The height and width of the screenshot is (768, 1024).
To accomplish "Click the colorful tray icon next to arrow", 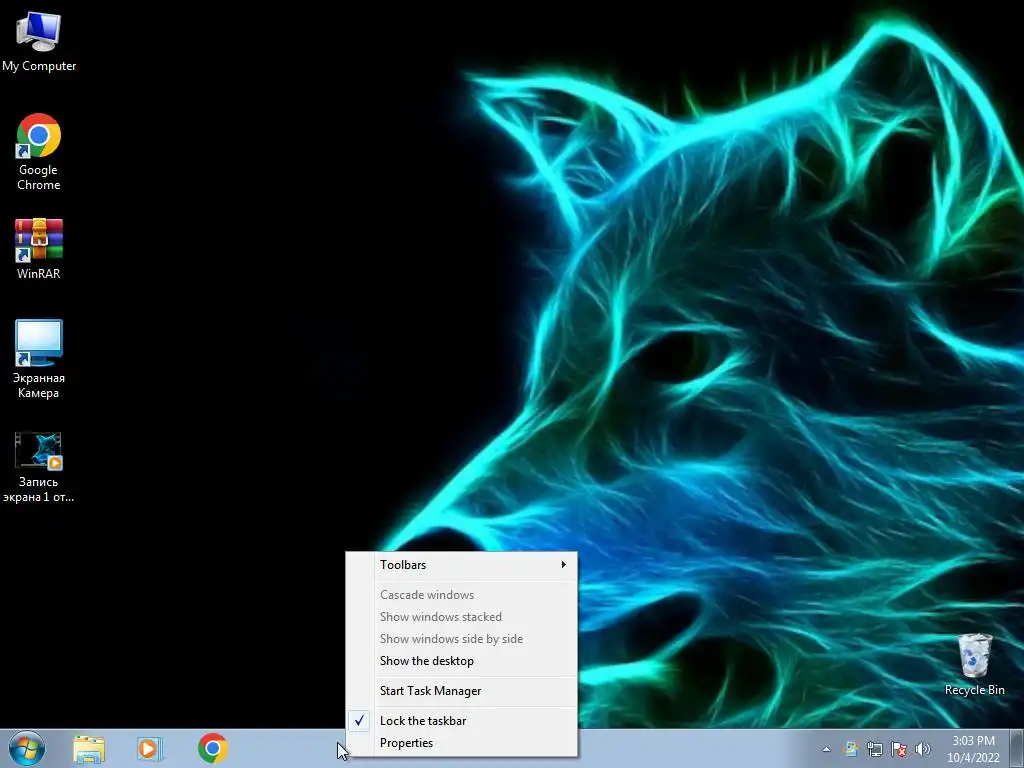I will [850, 749].
